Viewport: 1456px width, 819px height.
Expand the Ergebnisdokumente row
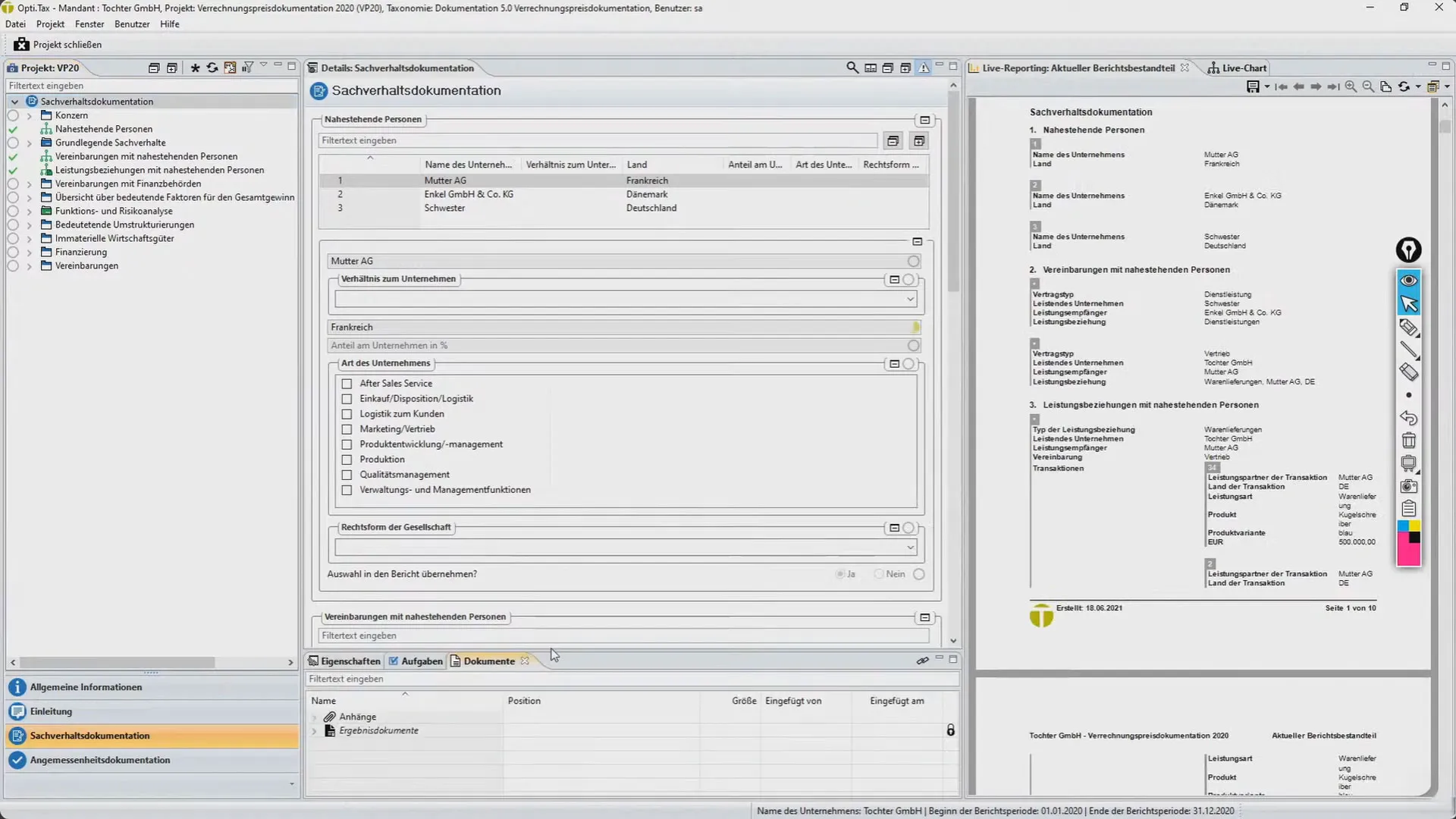coord(315,731)
